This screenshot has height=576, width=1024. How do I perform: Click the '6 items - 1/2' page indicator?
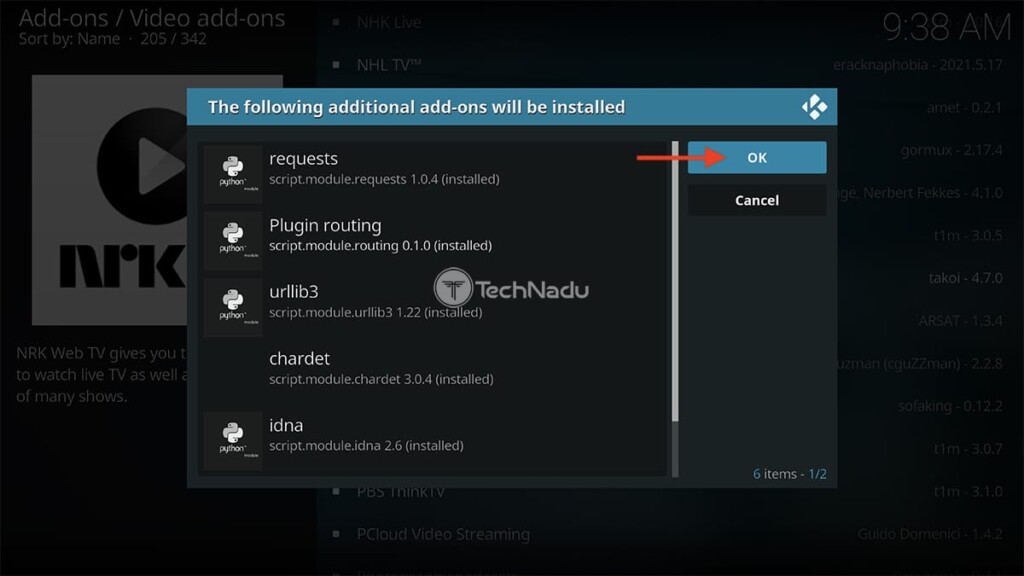pos(790,473)
